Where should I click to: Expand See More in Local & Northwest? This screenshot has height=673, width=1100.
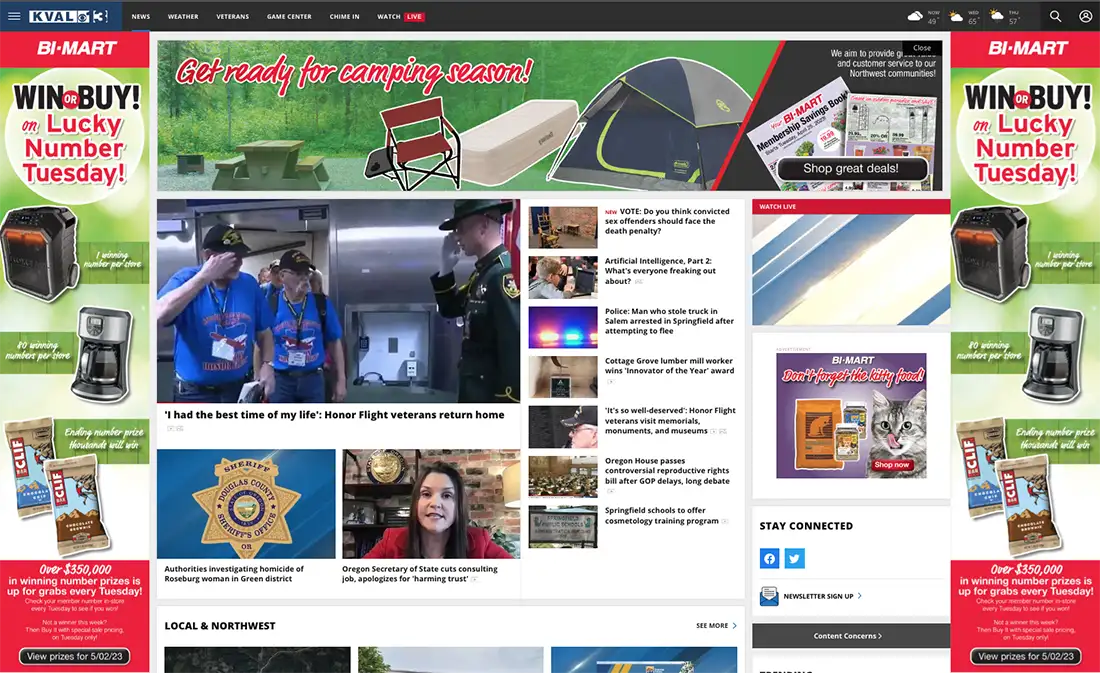coord(716,625)
